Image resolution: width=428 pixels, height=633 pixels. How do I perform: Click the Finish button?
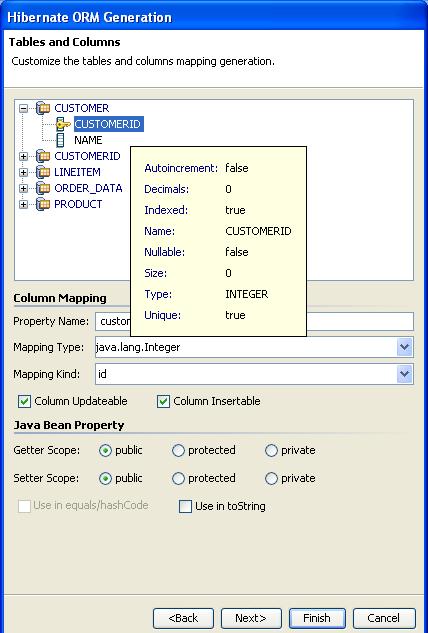coord(317,618)
